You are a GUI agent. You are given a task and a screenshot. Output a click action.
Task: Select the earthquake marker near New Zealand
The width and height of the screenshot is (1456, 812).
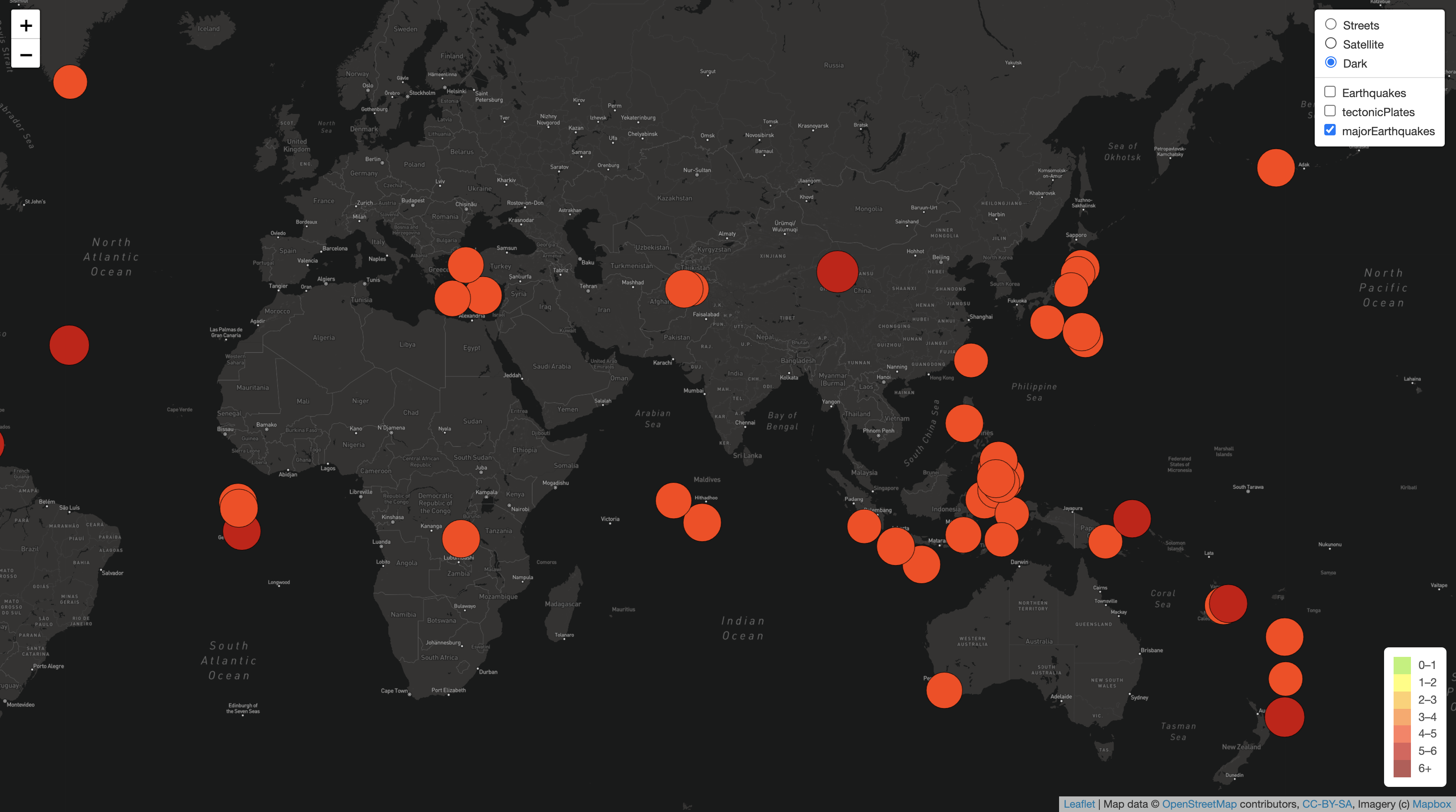(1286, 717)
